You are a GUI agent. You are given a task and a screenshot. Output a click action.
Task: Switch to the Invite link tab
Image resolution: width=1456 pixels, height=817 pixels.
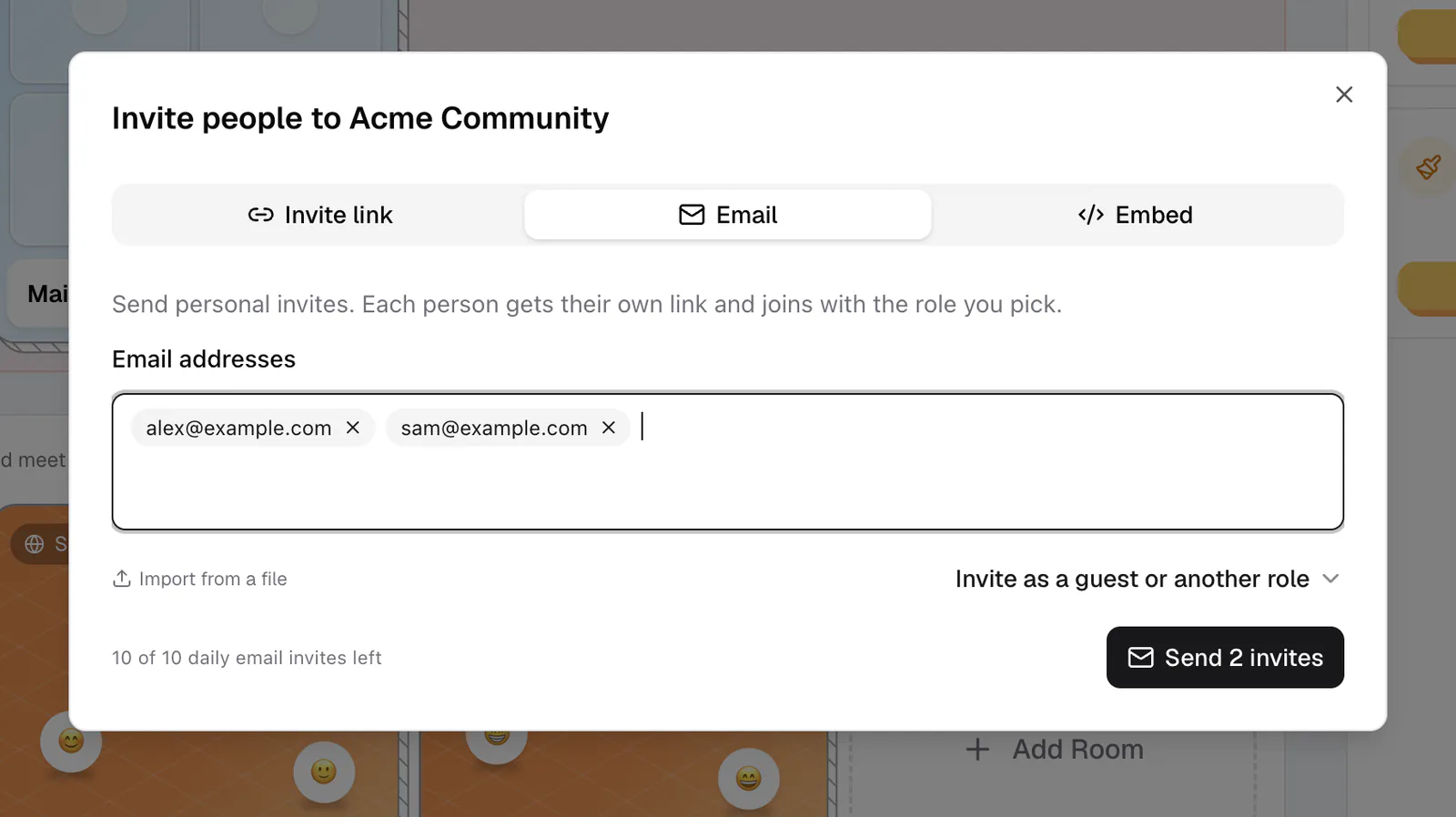pyautogui.click(x=320, y=215)
